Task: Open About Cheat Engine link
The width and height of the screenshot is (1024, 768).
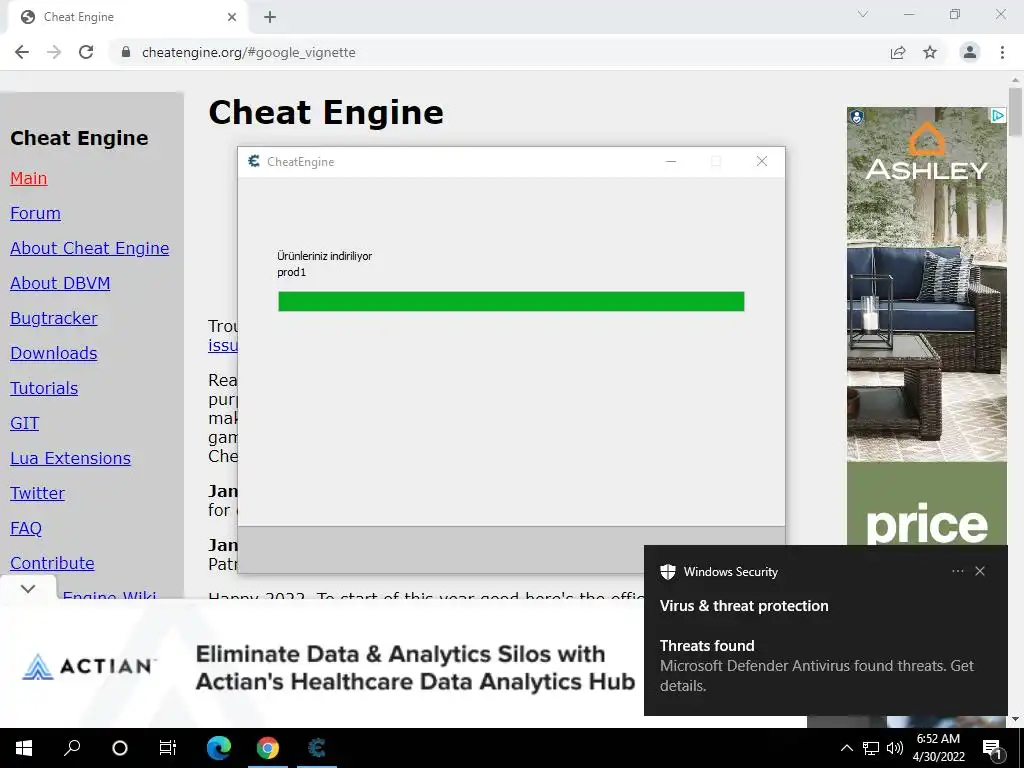Action: coord(89,248)
